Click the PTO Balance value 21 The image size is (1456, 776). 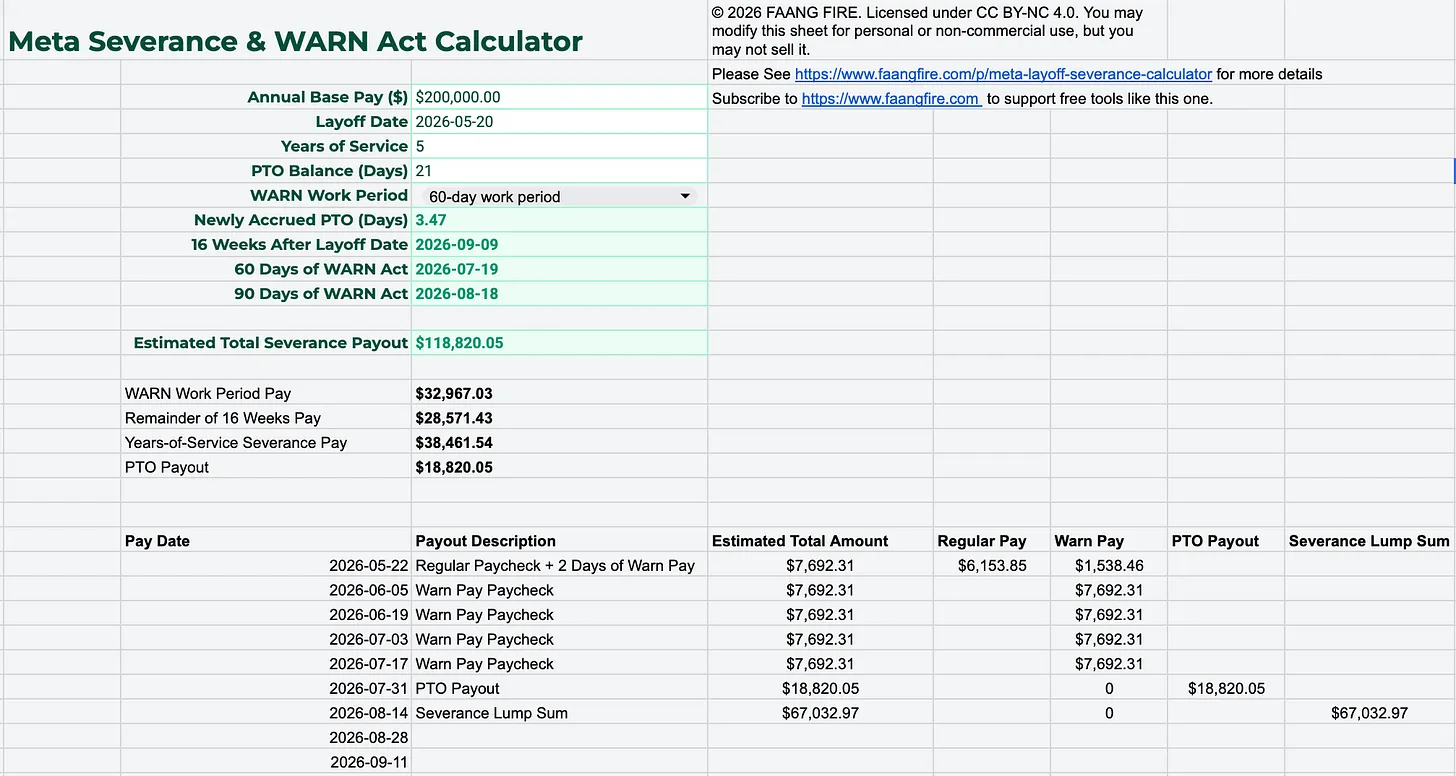pyautogui.click(x=559, y=171)
